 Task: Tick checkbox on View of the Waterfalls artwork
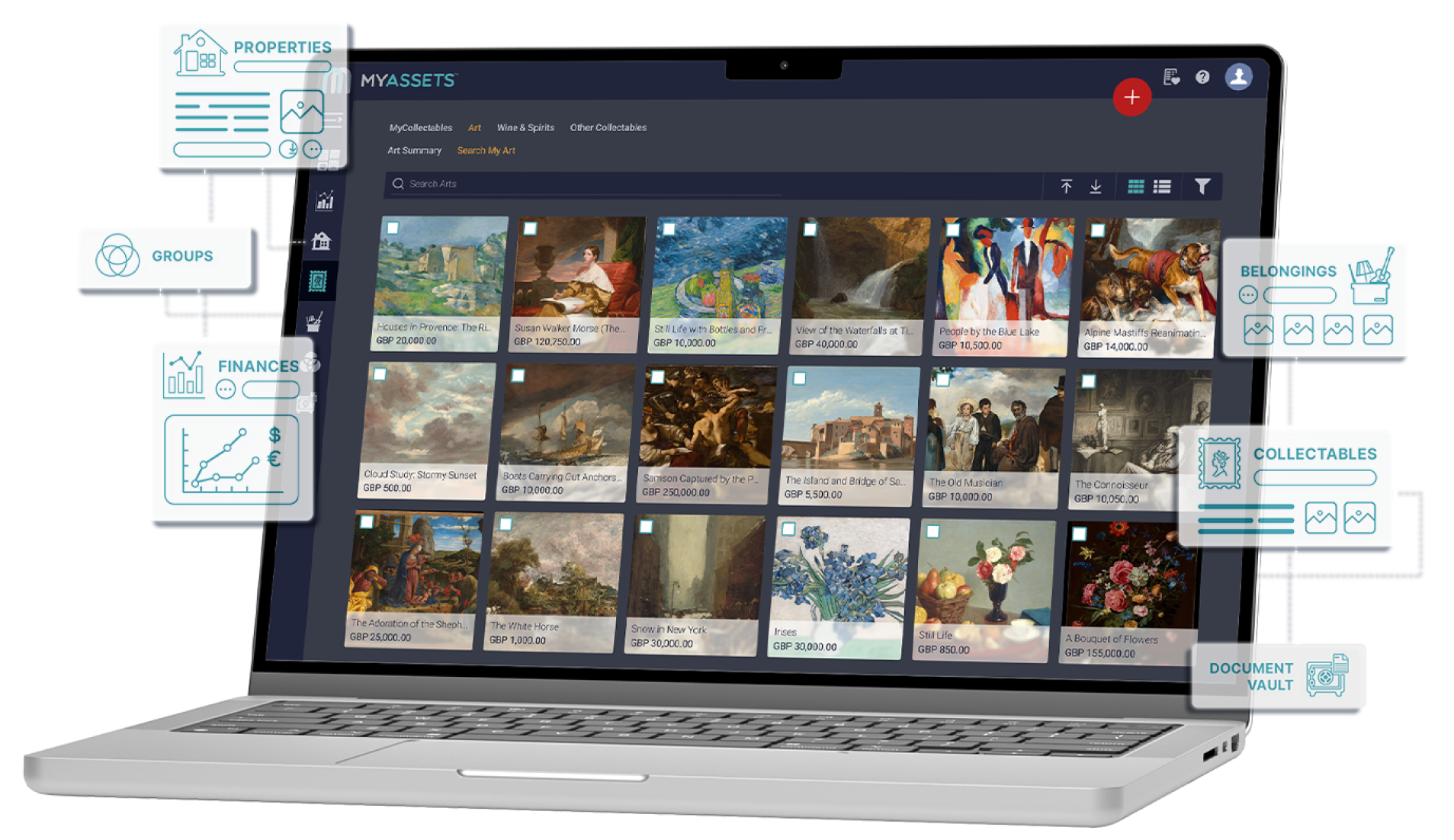click(x=810, y=229)
